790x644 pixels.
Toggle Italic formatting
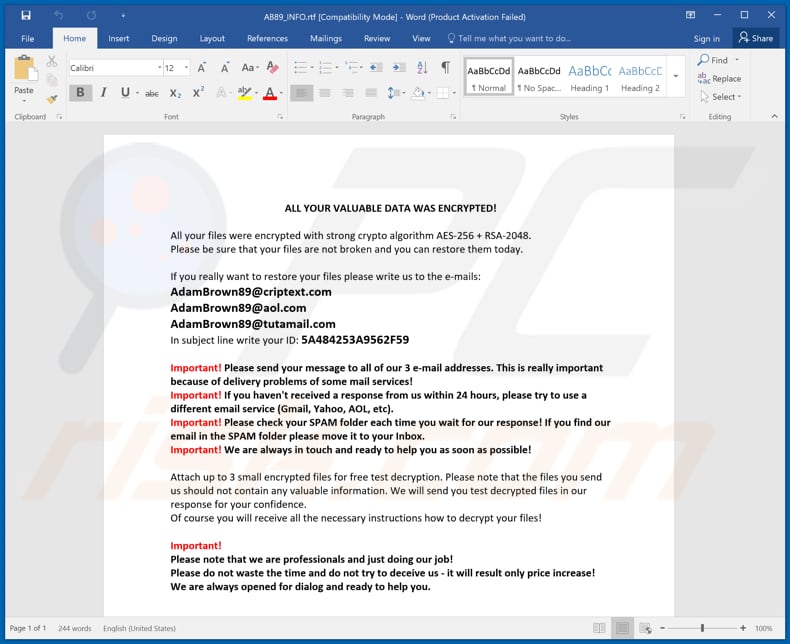[104, 93]
